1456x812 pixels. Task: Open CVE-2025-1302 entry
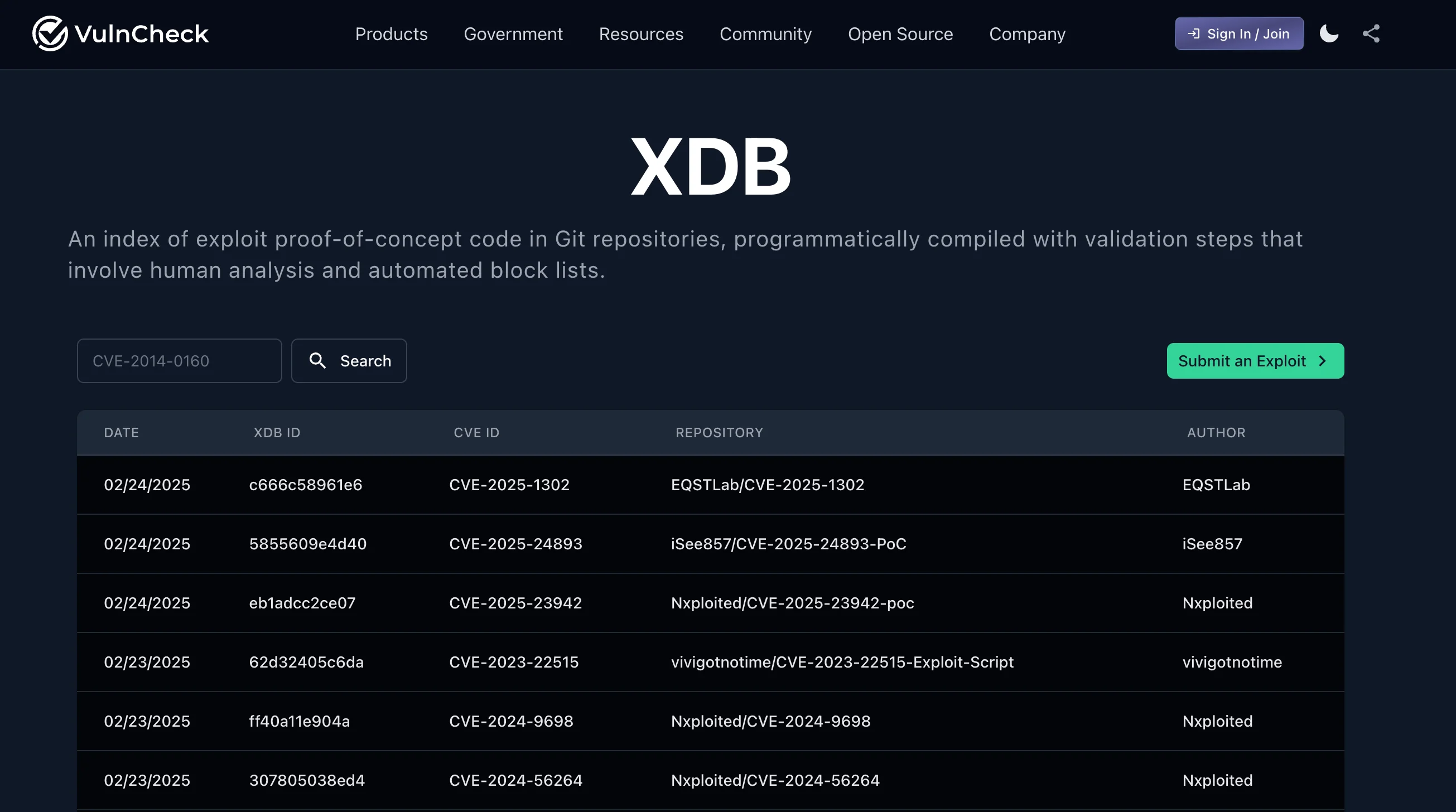(x=509, y=484)
